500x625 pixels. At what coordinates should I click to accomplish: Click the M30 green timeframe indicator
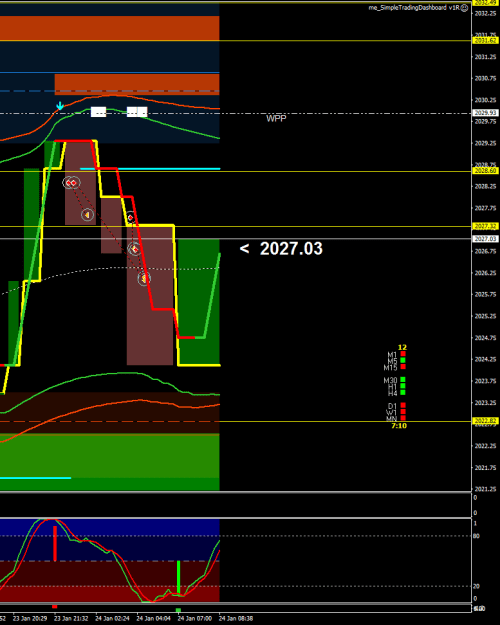click(x=403, y=379)
